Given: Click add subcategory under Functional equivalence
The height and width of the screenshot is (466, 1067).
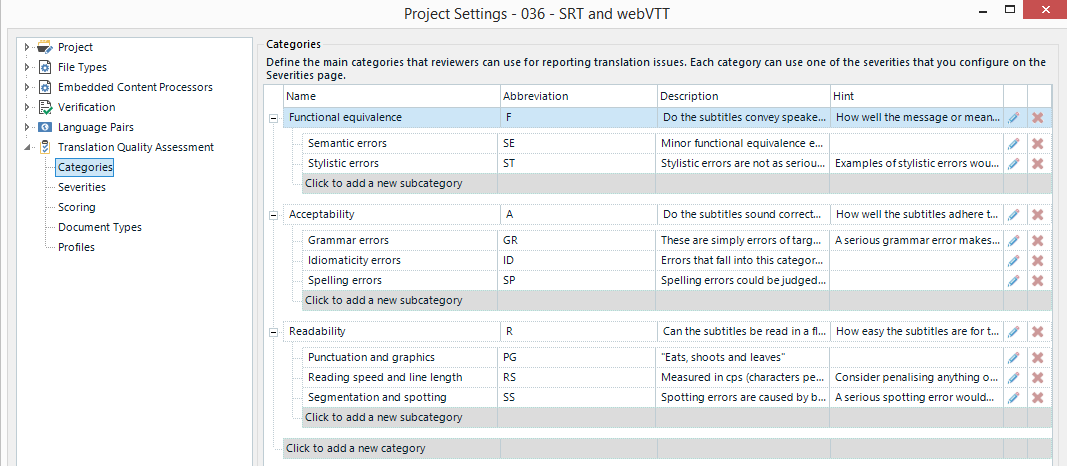Looking at the screenshot, I should (399, 183).
